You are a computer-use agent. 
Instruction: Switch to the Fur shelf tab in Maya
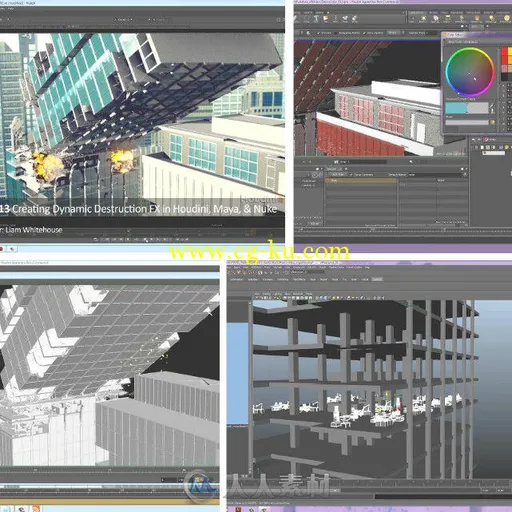pyautogui.click(x=345, y=279)
